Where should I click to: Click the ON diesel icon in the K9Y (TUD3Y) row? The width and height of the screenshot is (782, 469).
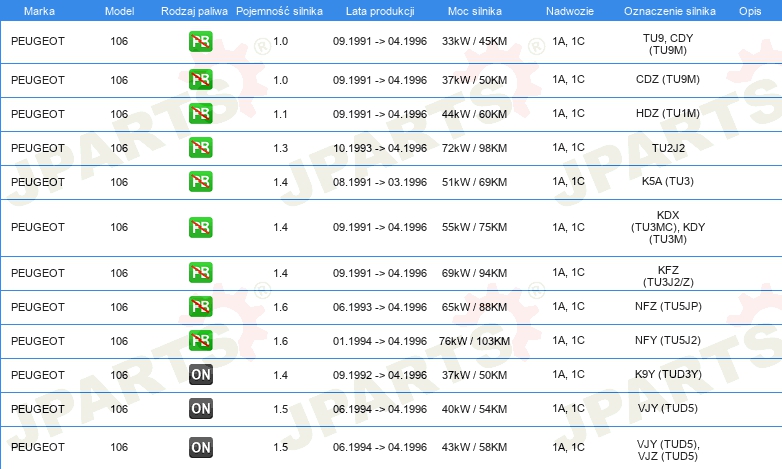[x=200, y=375]
